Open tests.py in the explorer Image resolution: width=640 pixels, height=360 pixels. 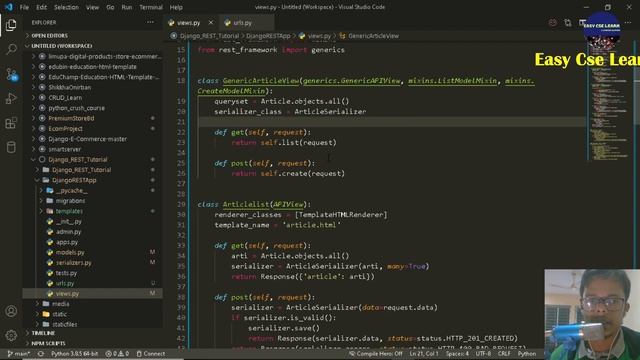pos(66,273)
